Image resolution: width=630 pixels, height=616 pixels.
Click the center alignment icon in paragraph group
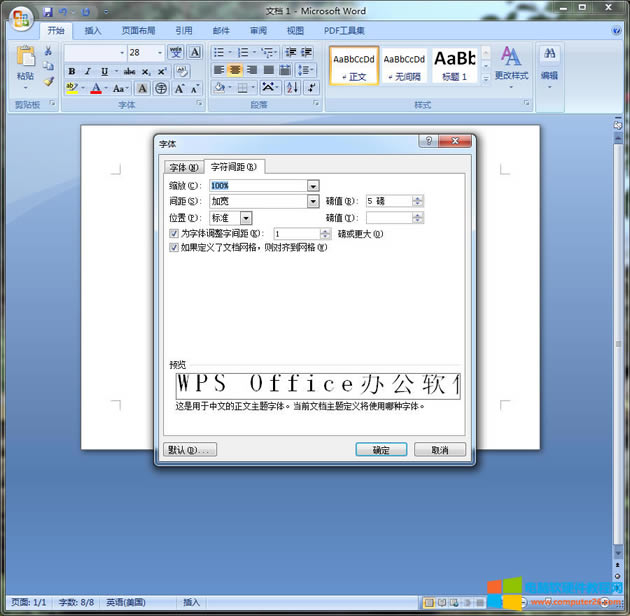click(235, 71)
